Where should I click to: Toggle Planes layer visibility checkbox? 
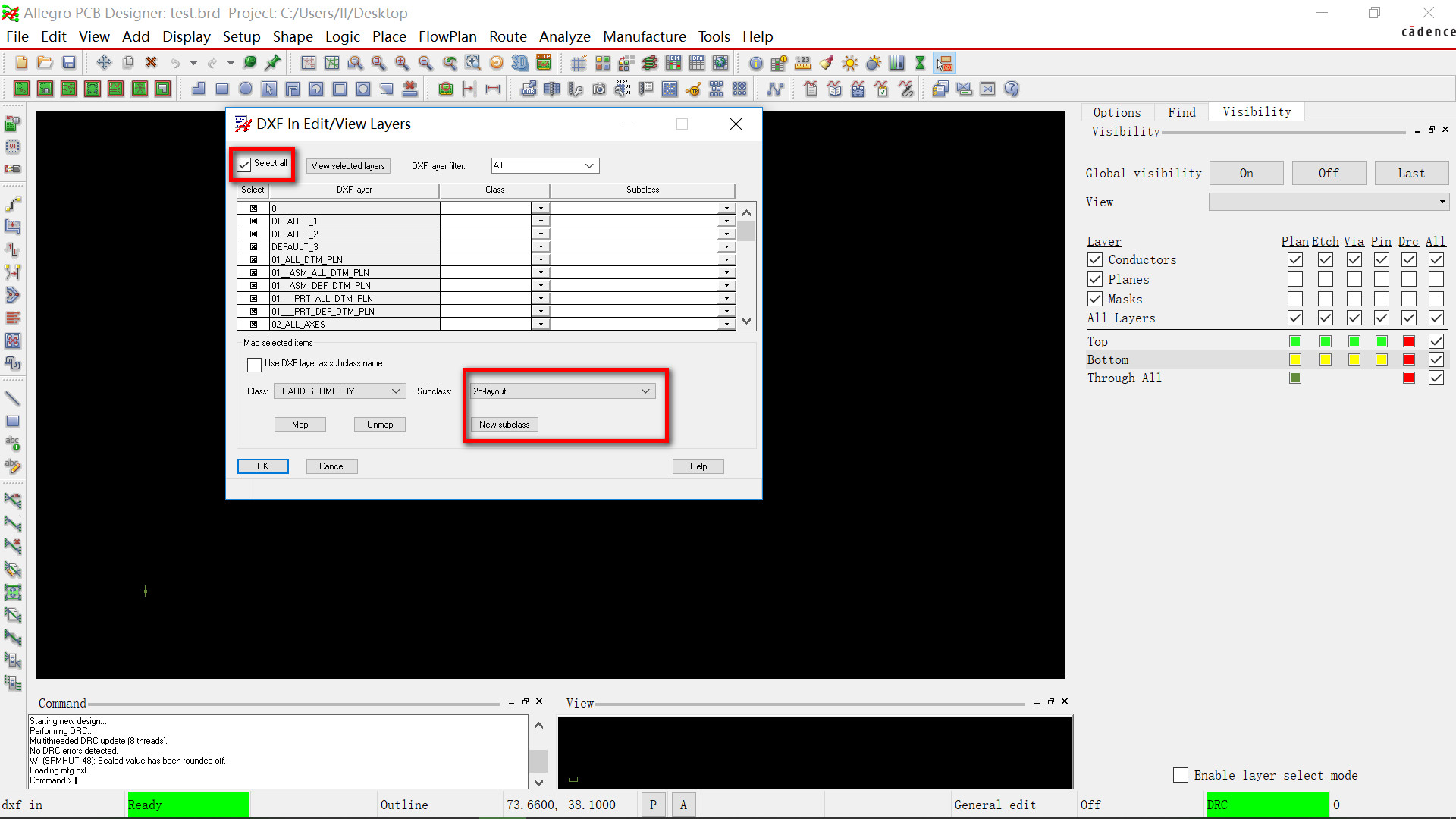(1095, 279)
